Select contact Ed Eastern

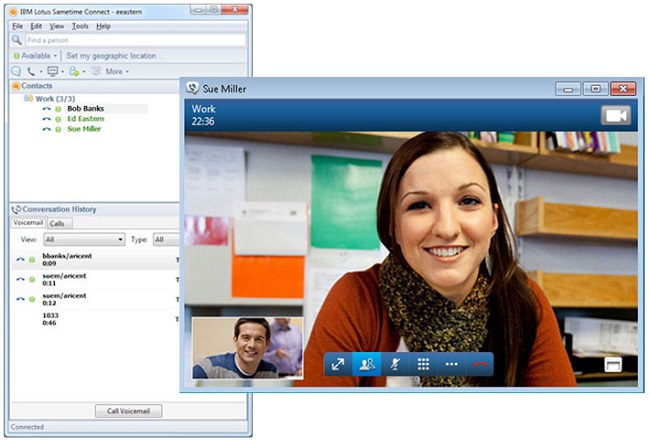click(86, 119)
